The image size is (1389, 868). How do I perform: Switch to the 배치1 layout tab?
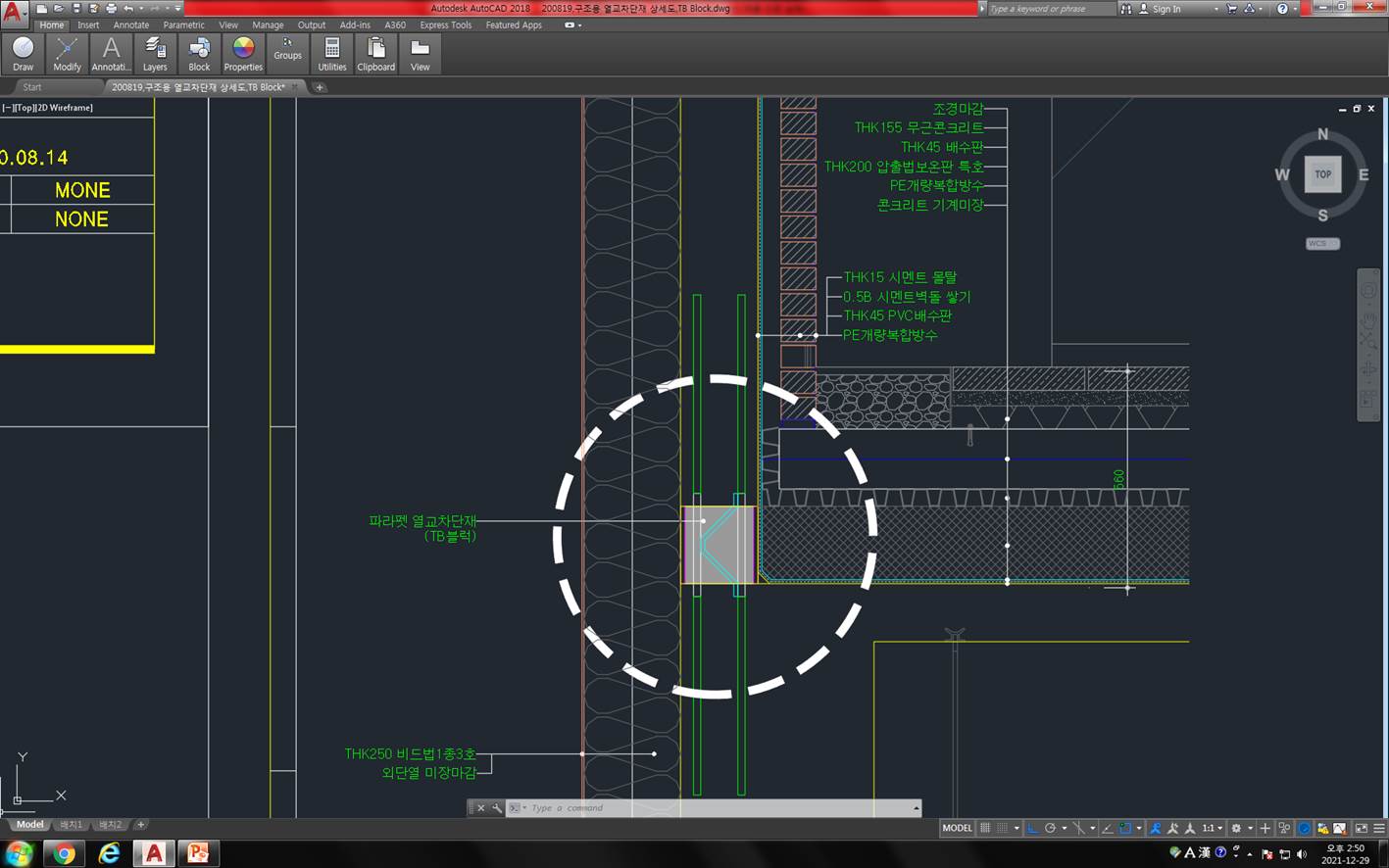coord(71,825)
